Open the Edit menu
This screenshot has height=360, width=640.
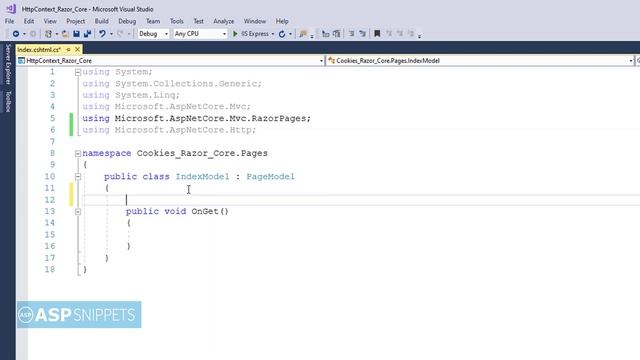click(29, 21)
